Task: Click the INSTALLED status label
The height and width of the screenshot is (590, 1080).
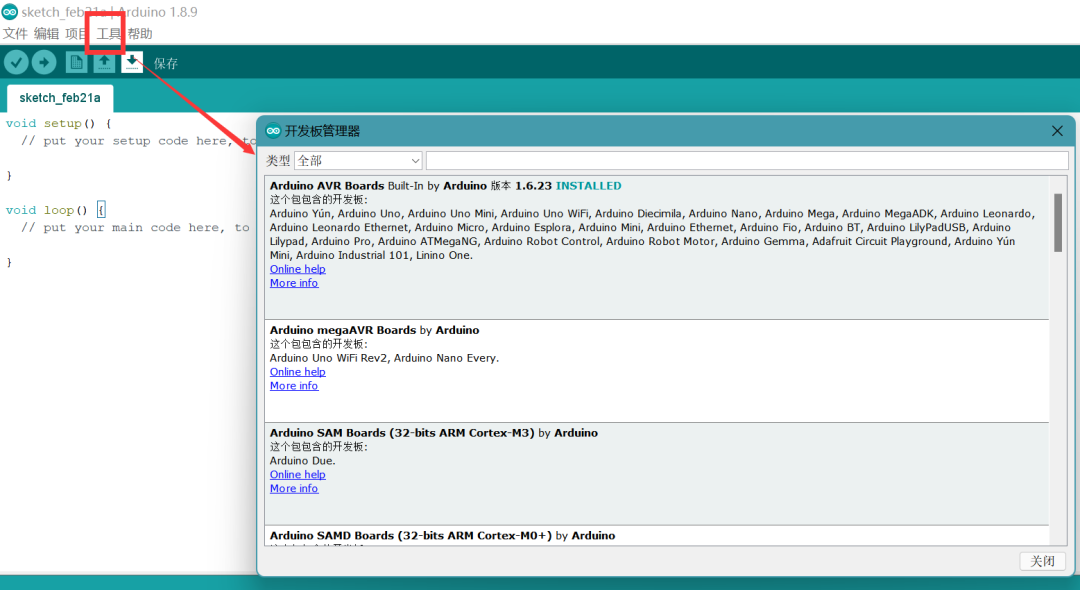Action: (x=588, y=186)
